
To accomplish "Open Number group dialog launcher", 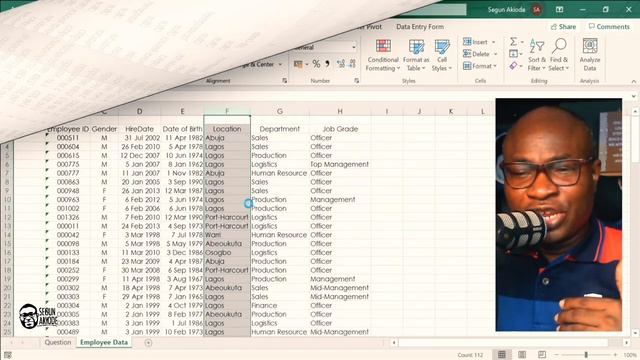I will (356, 81).
